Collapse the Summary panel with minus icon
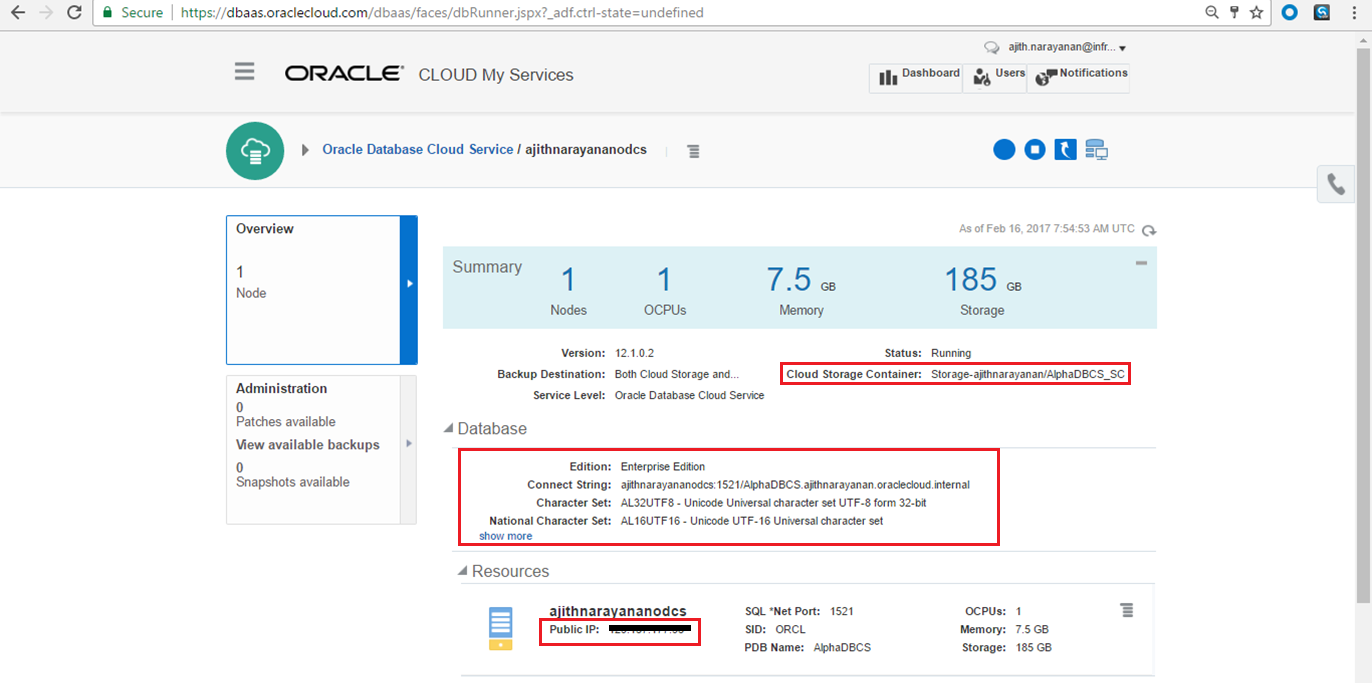The width and height of the screenshot is (1372, 683). (1141, 263)
